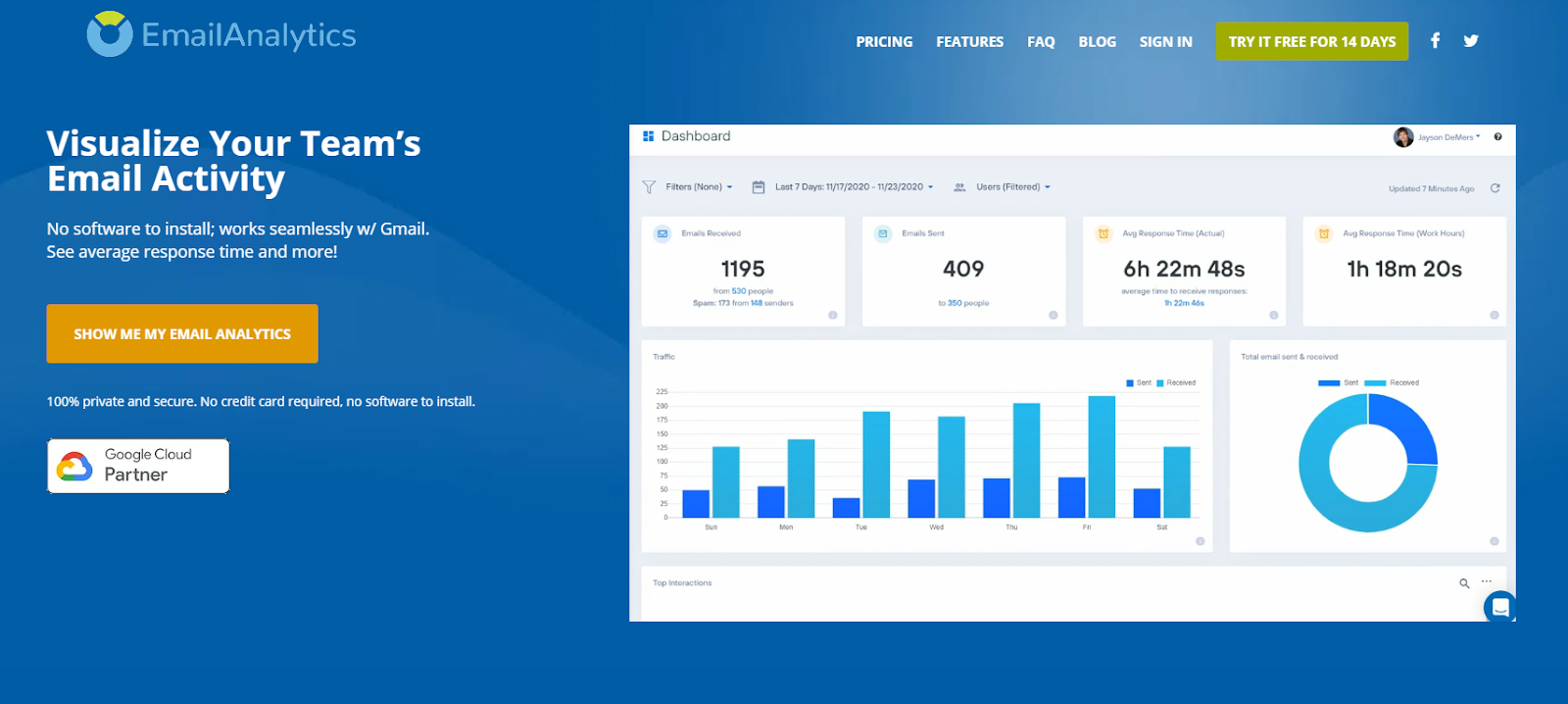This screenshot has height=704, width=1568.
Task: Go to the Features page
Action: click(969, 42)
